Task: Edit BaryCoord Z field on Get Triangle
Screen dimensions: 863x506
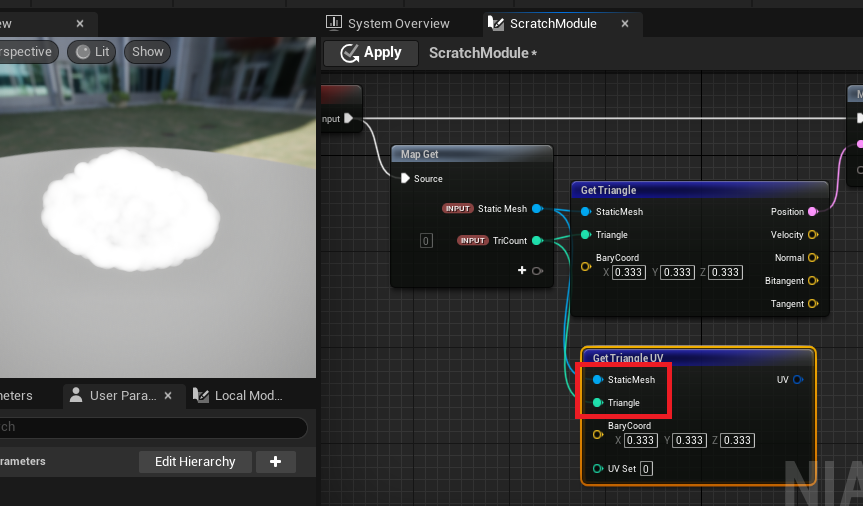Action: [x=725, y=273]
